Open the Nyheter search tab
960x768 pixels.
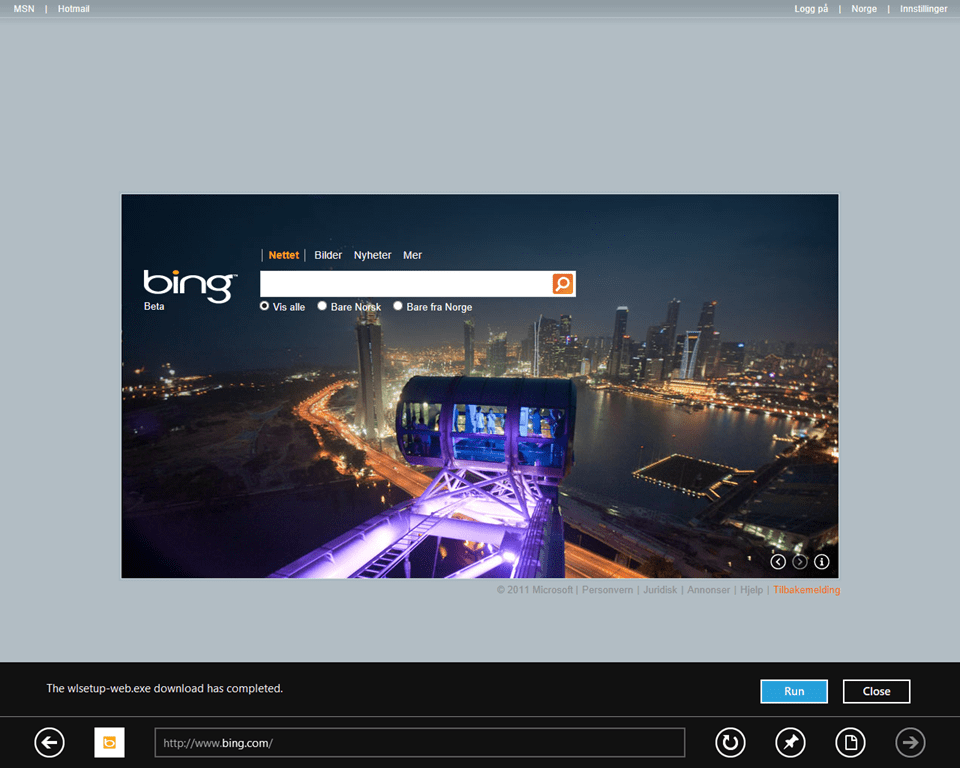click(372, 255)
